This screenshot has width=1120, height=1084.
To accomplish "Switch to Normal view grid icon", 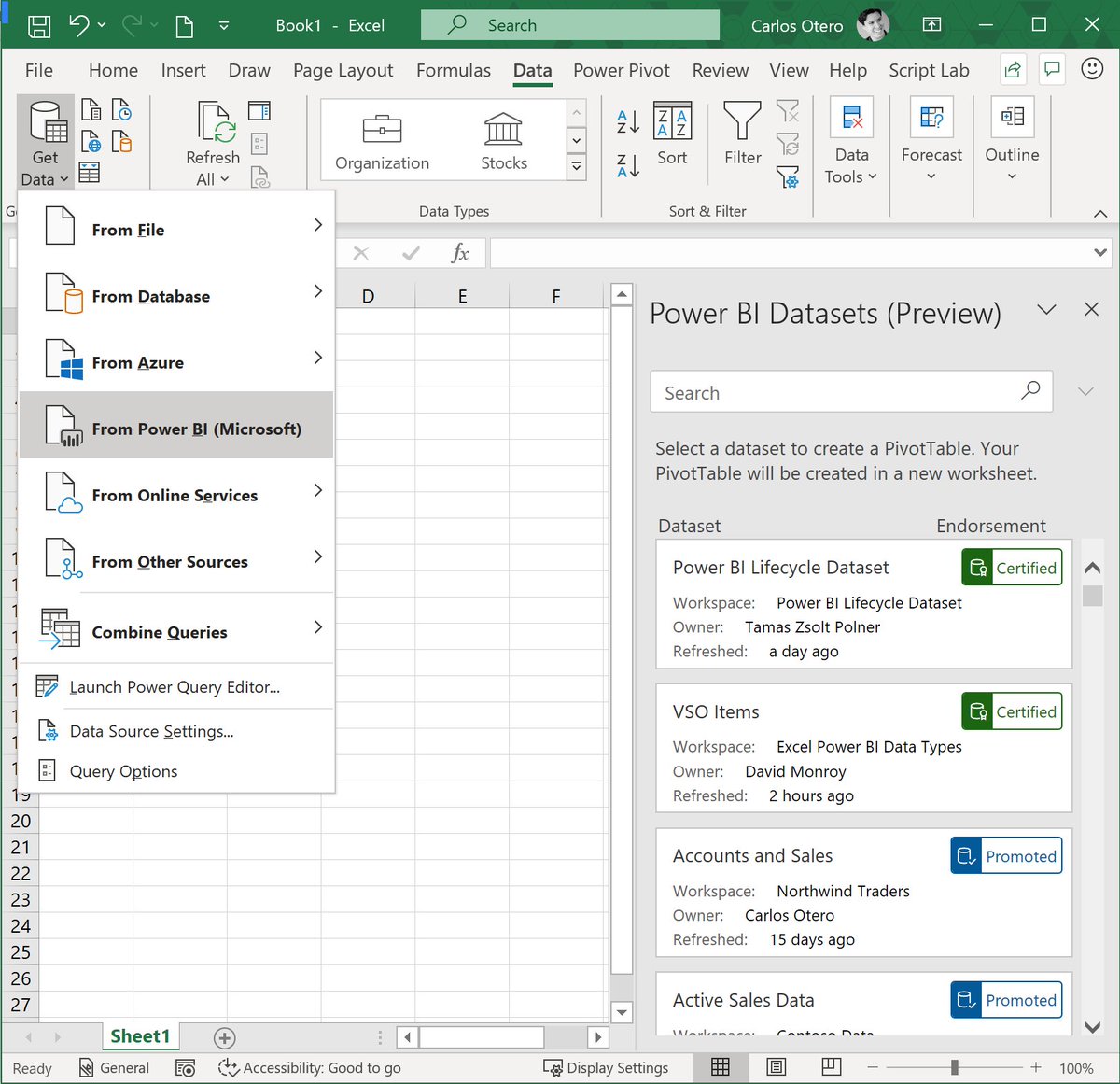I will pos(721,1066).
